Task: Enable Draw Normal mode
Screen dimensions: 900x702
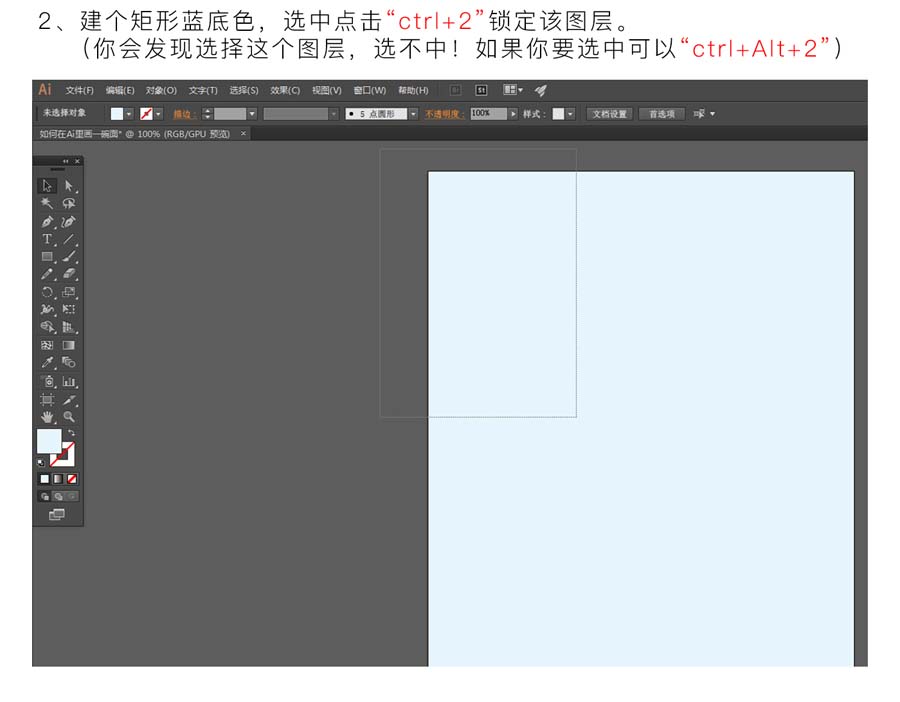Action: point(45,497)
